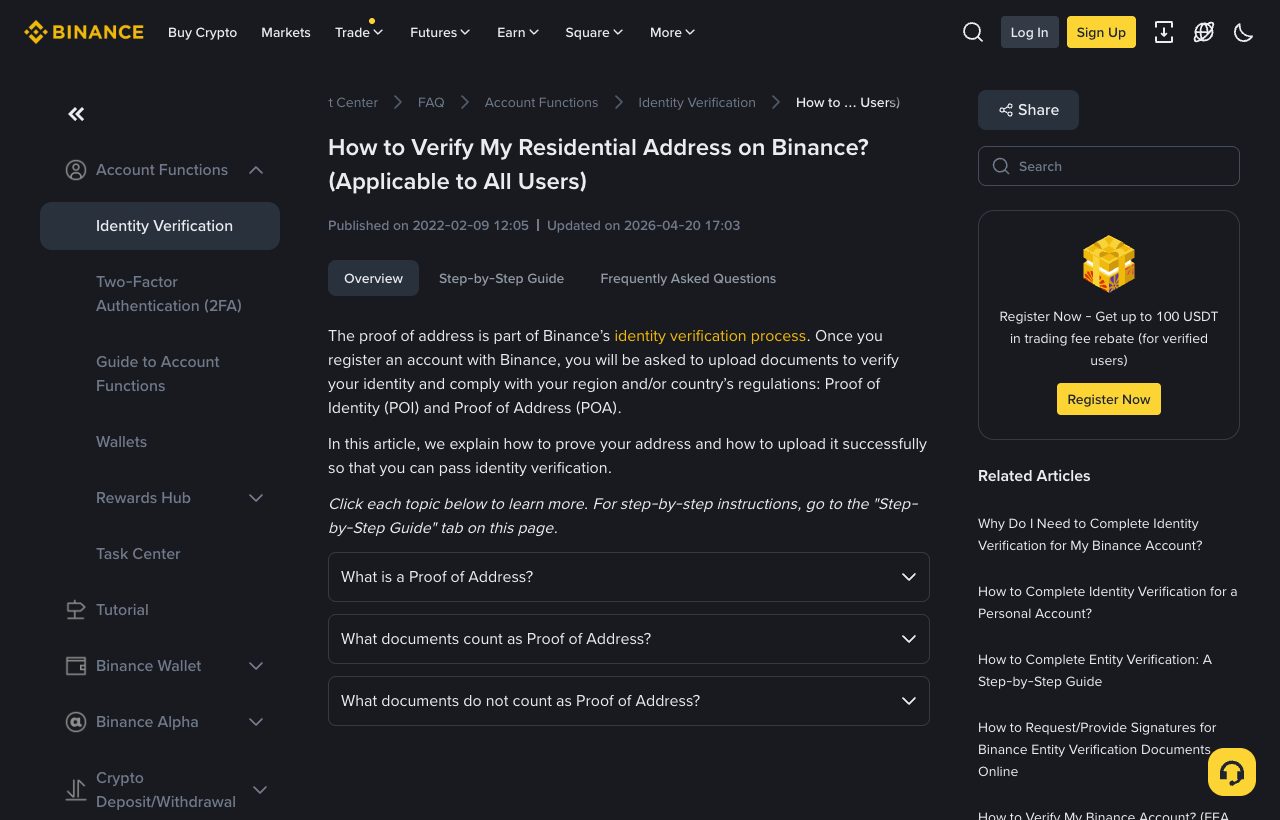Click the Identity Verification breadcrumb
This screenshot has height=820, width=1280.
(697, 102)
